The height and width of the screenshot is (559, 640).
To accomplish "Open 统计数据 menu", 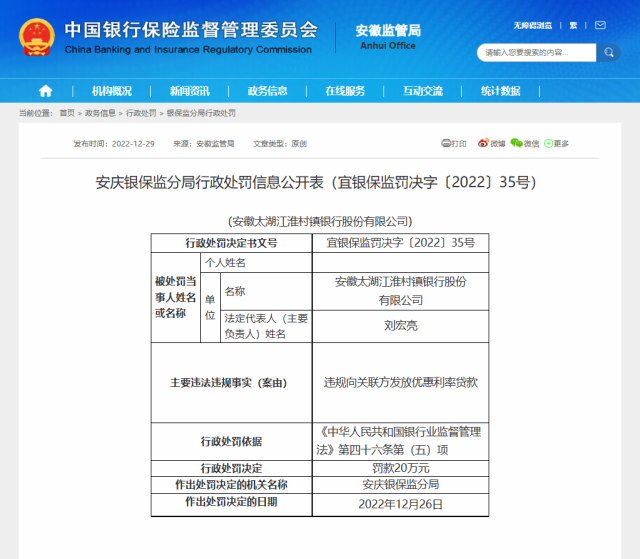I will point(500,91).
